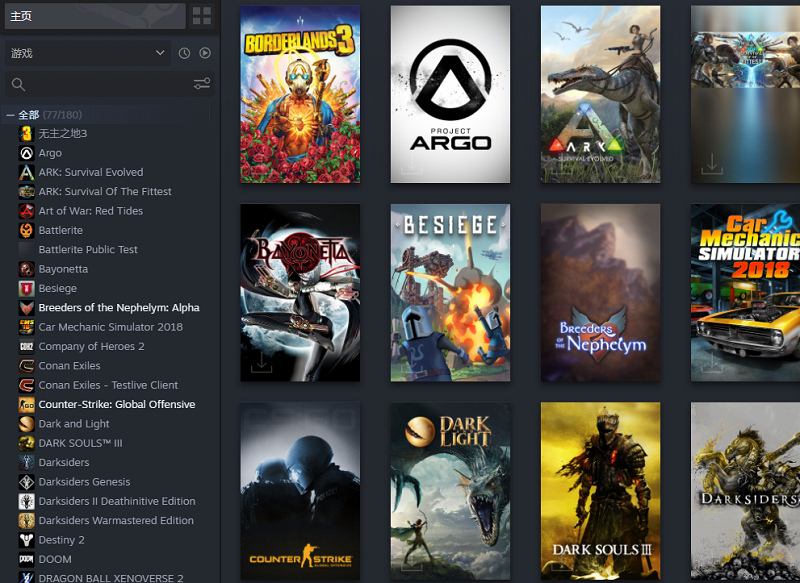This screenshot has height=583, width=800.
Task: Open the Project Argo cover art
Action: (450, 94)
